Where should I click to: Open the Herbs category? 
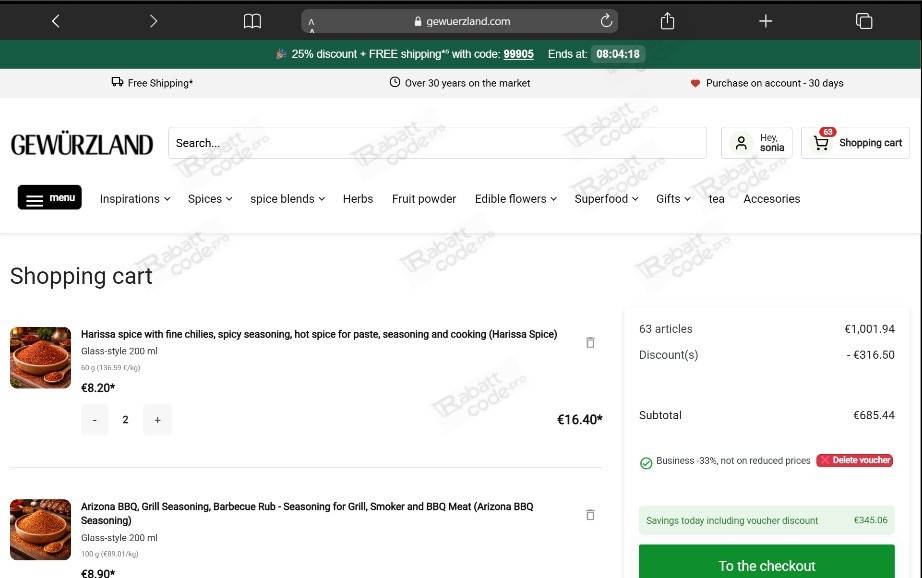coord(358,199)
